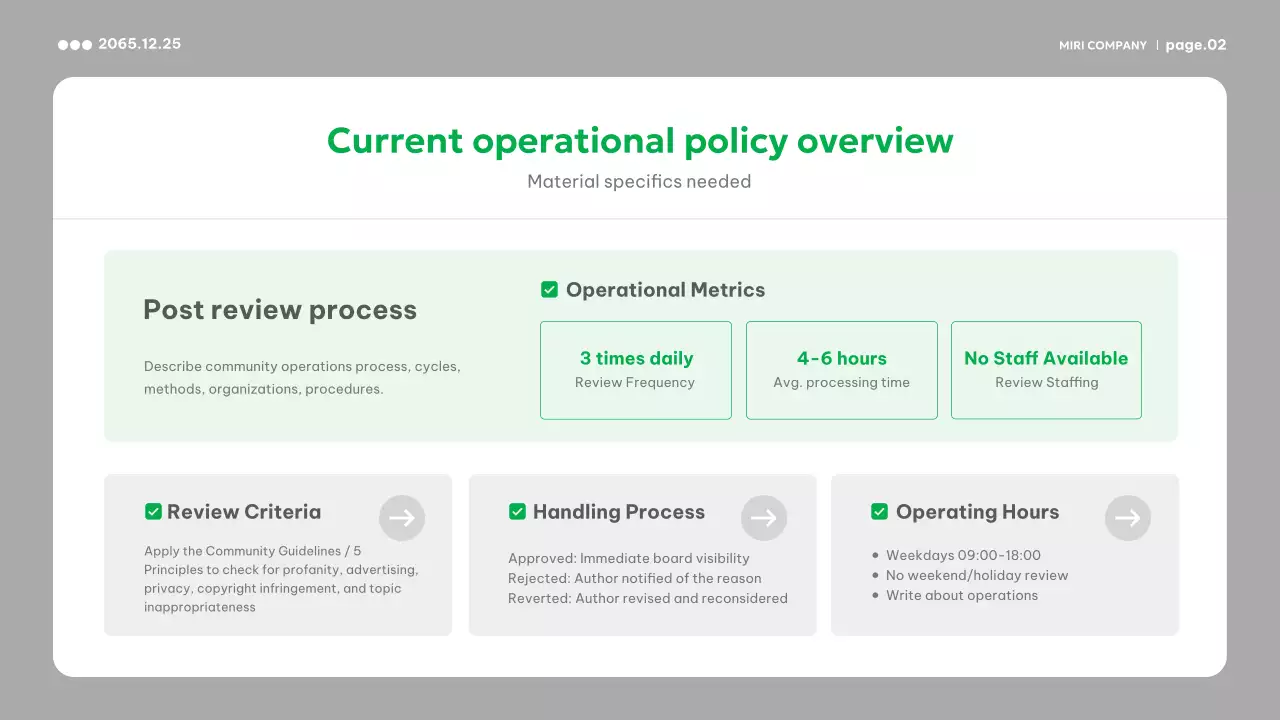1280x720 pixels.
Task: Toggle the Operating Hours green checkbox
Action: pos(880,512)
